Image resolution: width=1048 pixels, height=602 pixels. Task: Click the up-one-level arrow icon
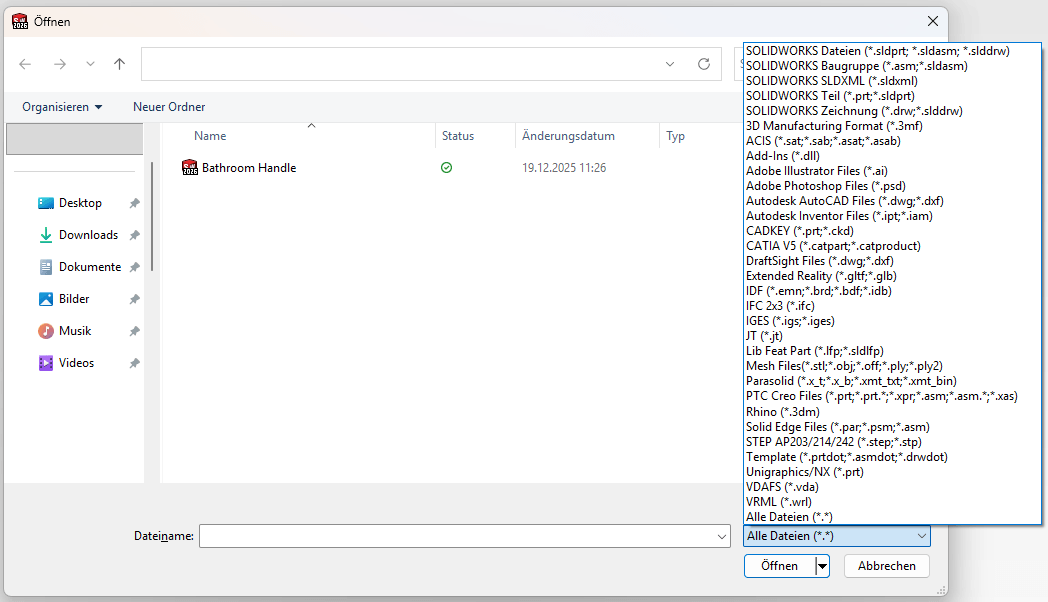[x=119, y=63]
